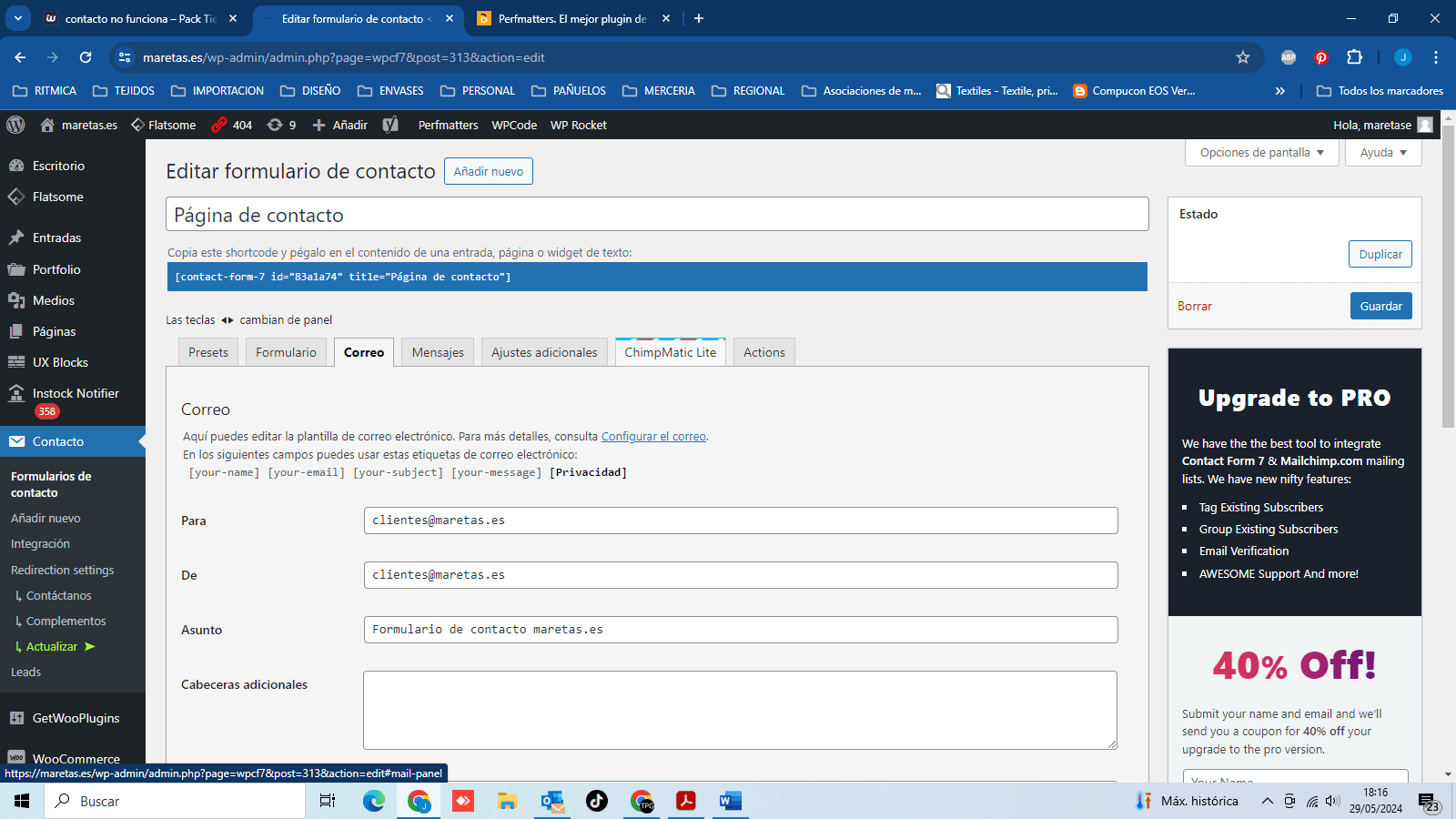Switch to the Formulario tab
Image resolution: width=1456 pixels, height=819 pixels.
[x=286, y=352]
